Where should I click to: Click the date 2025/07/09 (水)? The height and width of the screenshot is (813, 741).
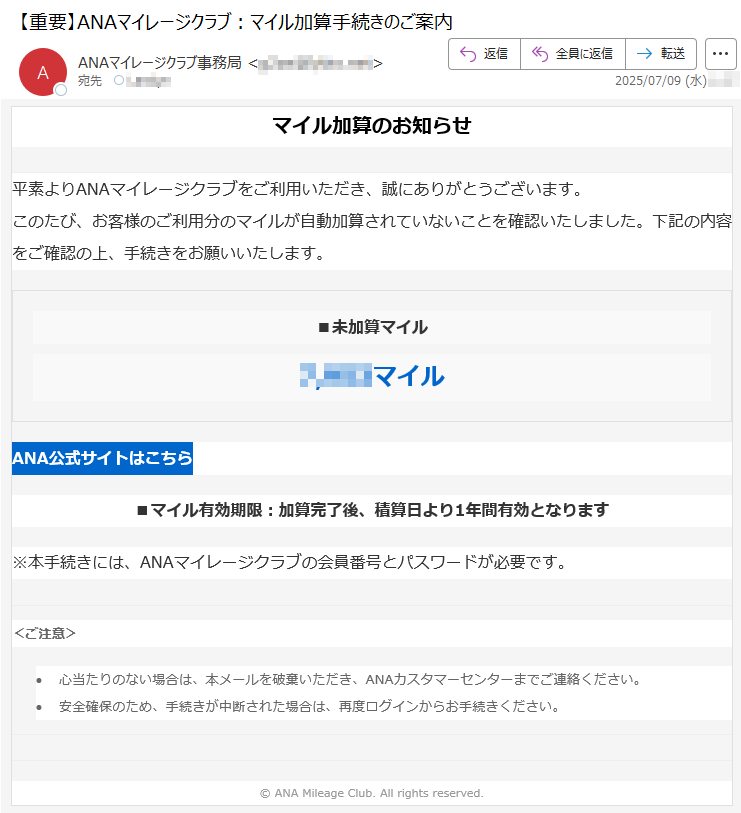click(661, 81)
